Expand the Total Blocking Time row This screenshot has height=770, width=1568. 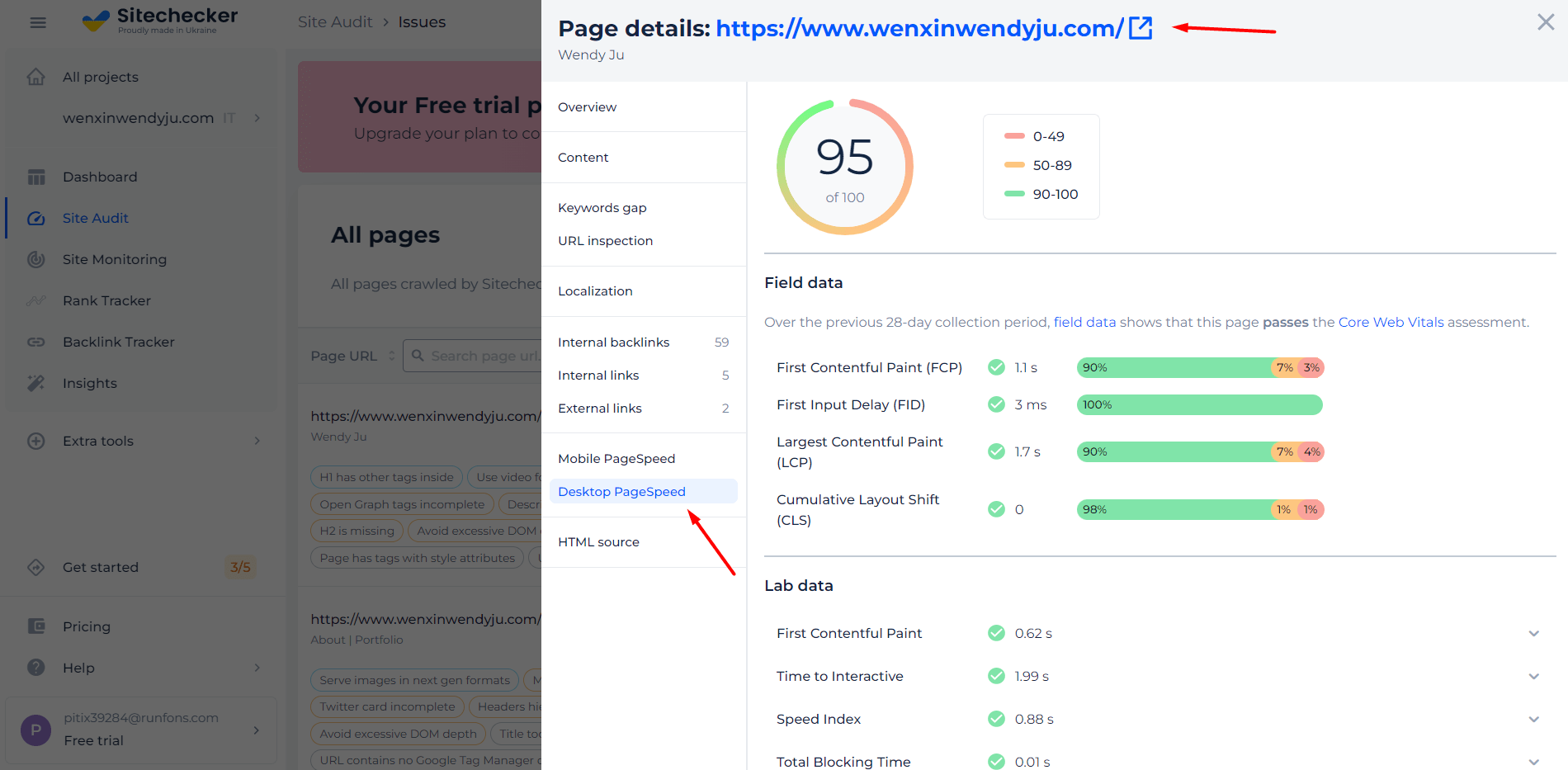click(x=1534, y=763)
